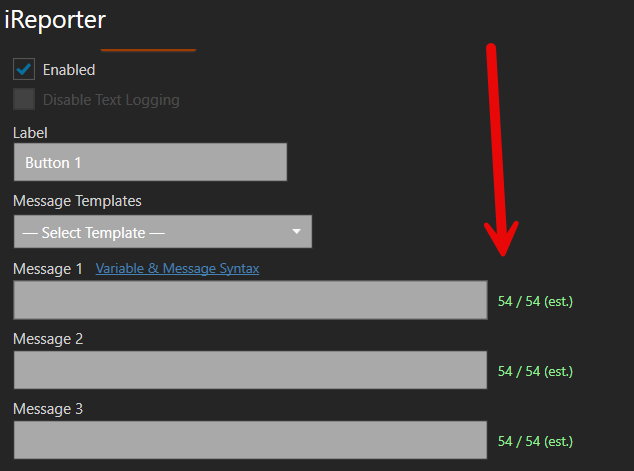Click the Message 2 input field
634x471 pixels.
click(x=250, y=370)
